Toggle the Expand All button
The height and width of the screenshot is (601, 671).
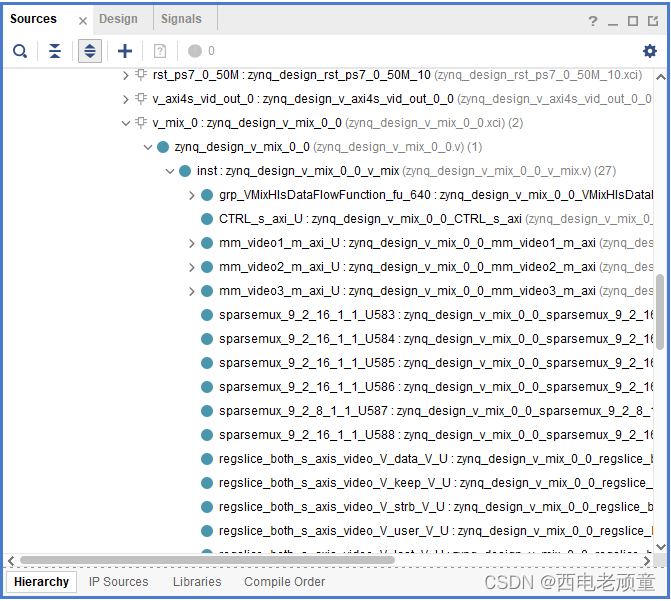click(90, 51)
